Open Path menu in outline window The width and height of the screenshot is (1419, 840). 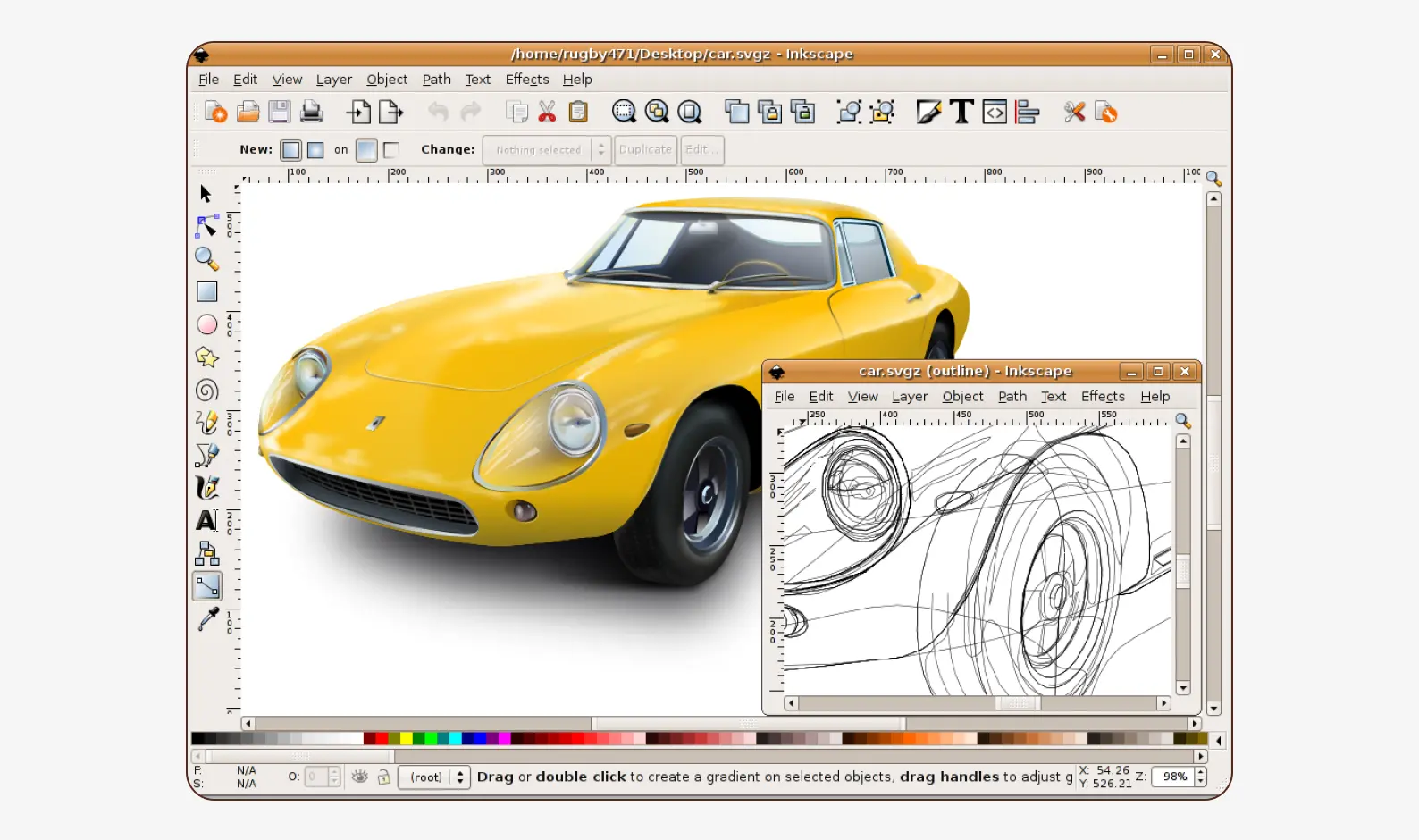point(1012,397)
